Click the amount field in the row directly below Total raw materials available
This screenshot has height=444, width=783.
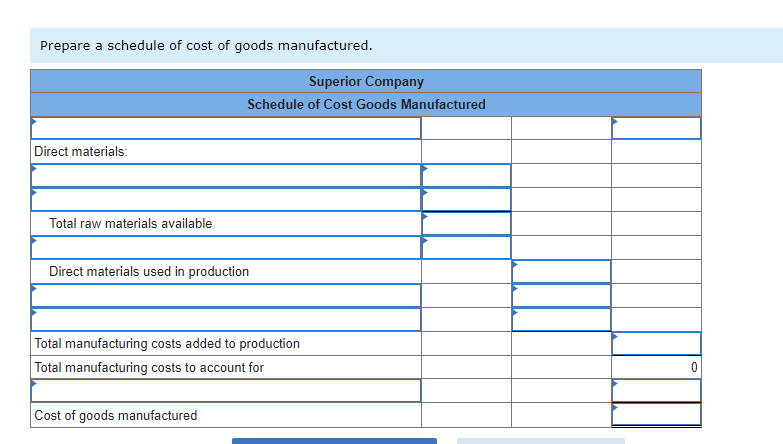point(466,247)
